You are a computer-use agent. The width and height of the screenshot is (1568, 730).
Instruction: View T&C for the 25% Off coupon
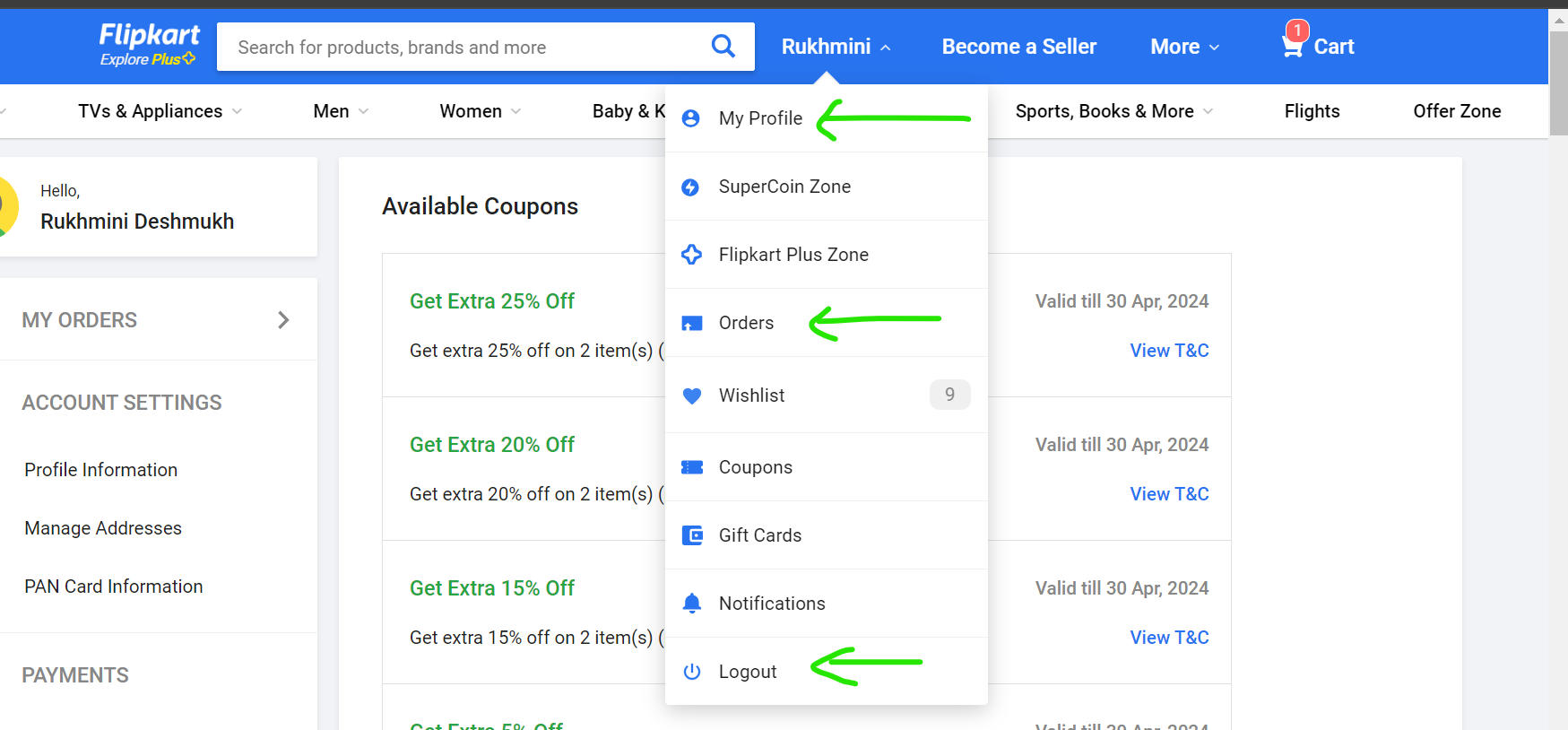point(1169,351)
